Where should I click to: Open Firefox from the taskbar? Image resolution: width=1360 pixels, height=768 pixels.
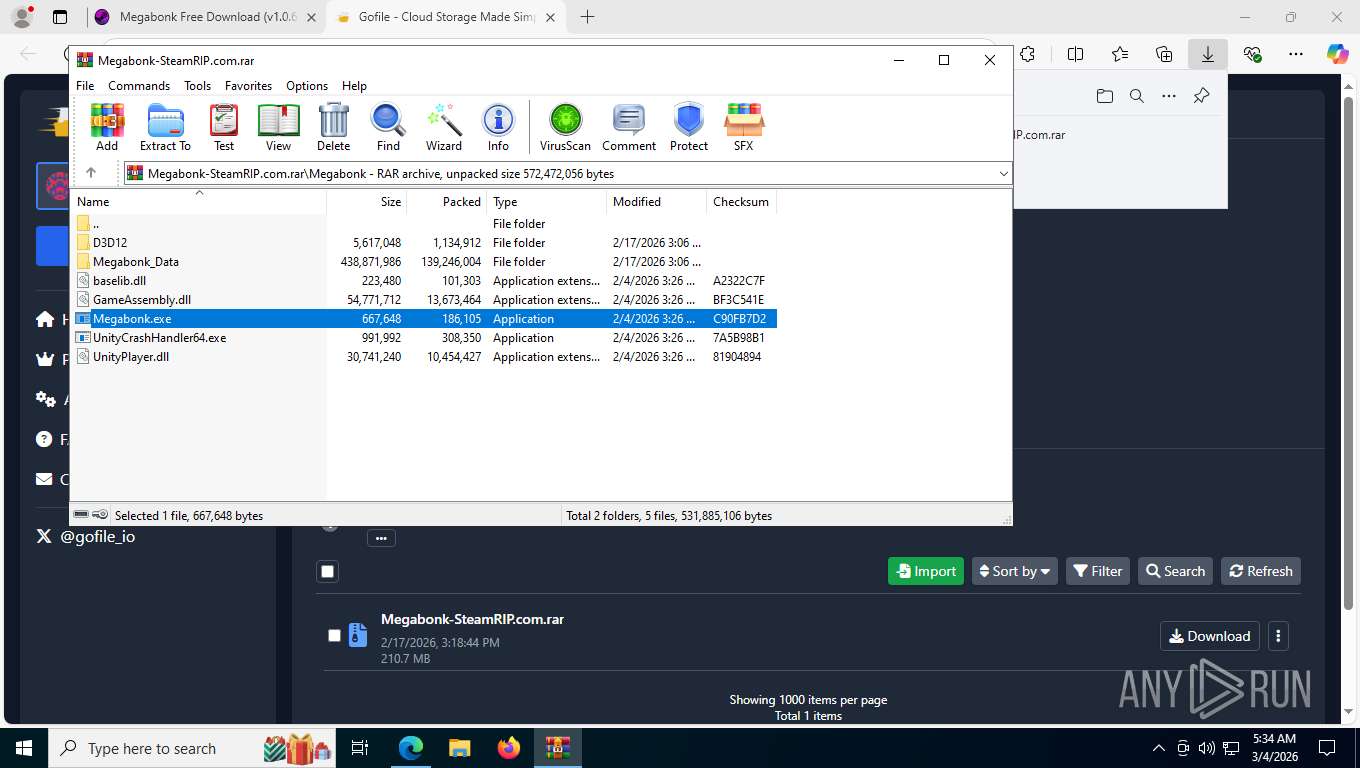509,748
